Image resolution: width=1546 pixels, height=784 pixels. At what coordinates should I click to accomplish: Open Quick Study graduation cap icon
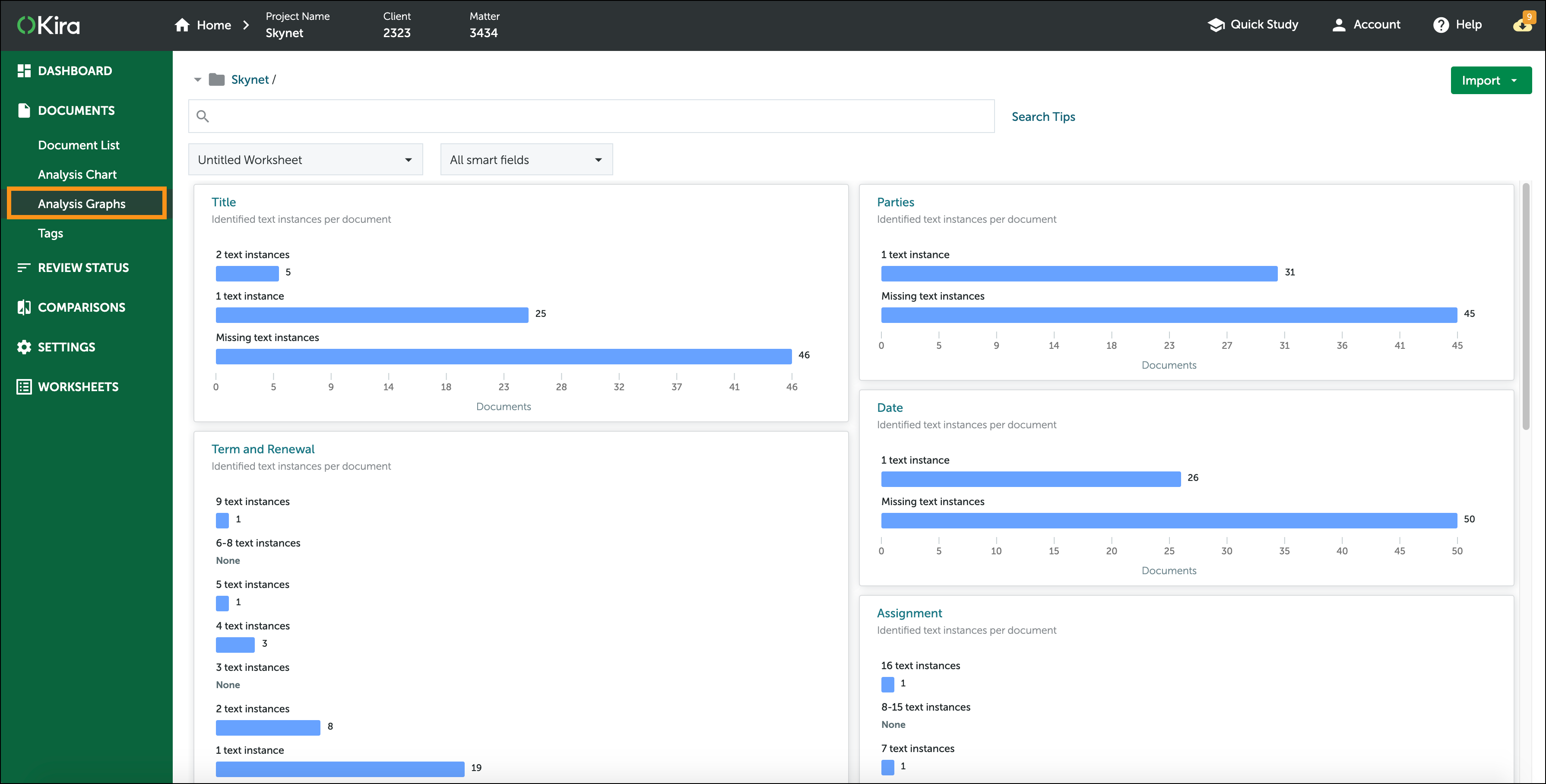click(x=1216, y=25)
